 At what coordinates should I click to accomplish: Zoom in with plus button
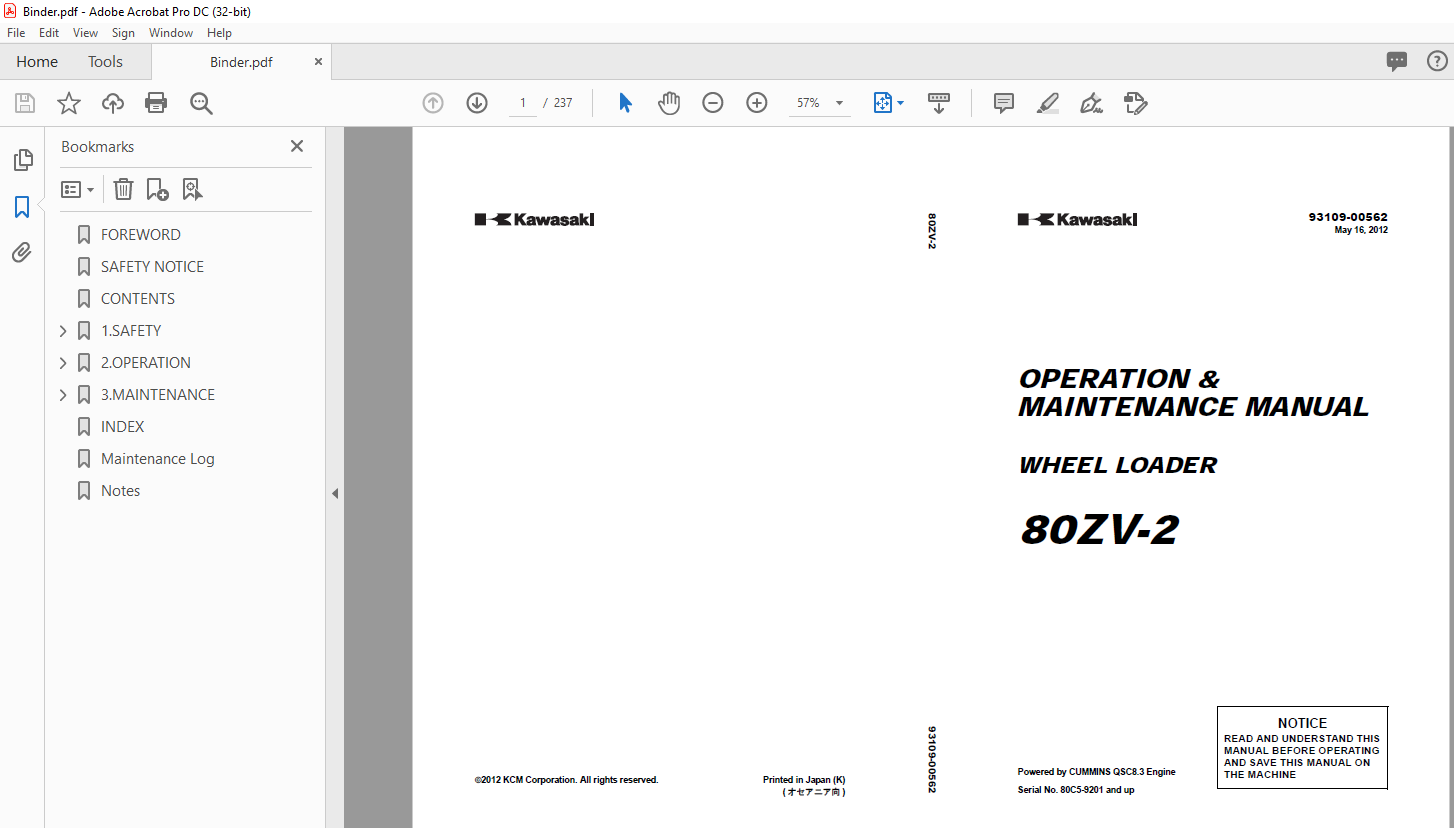click(x=757, y=103)
